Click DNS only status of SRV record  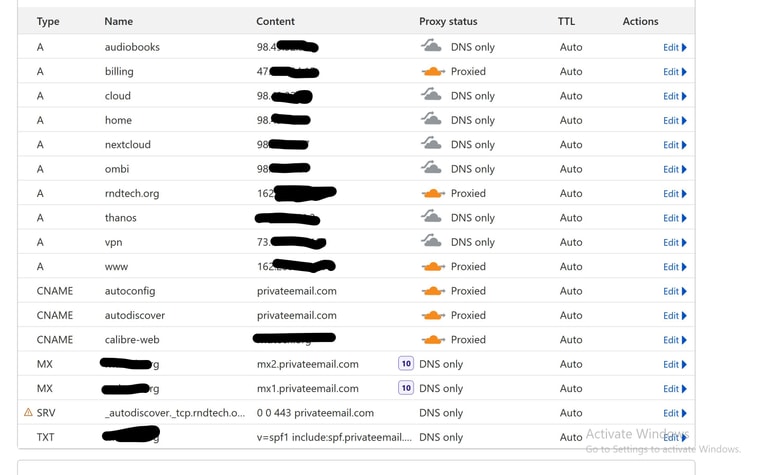441,413
